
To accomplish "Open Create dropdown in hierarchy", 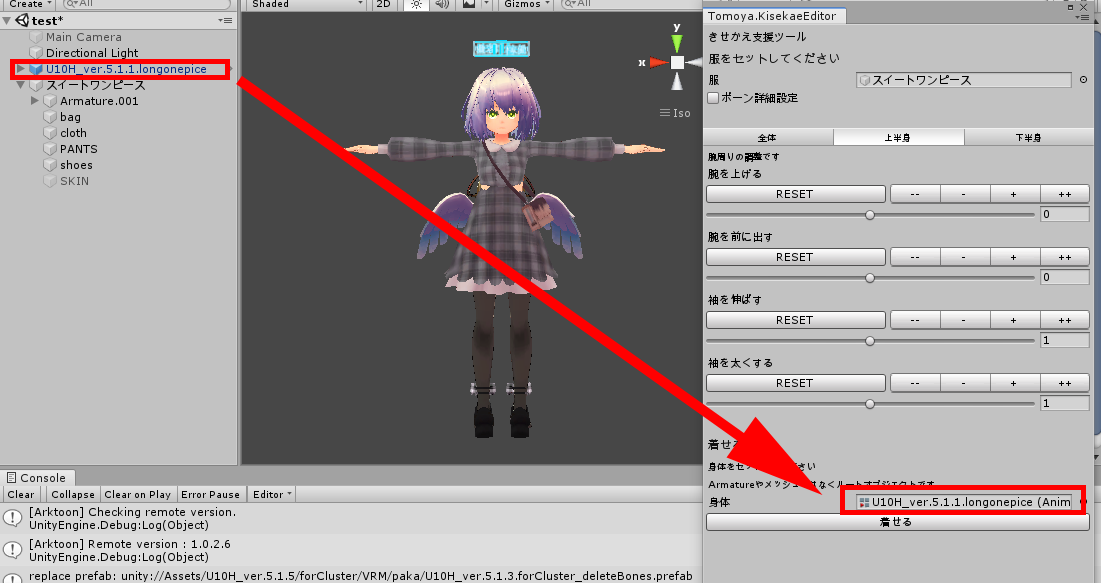I will (x=29, y=4).
